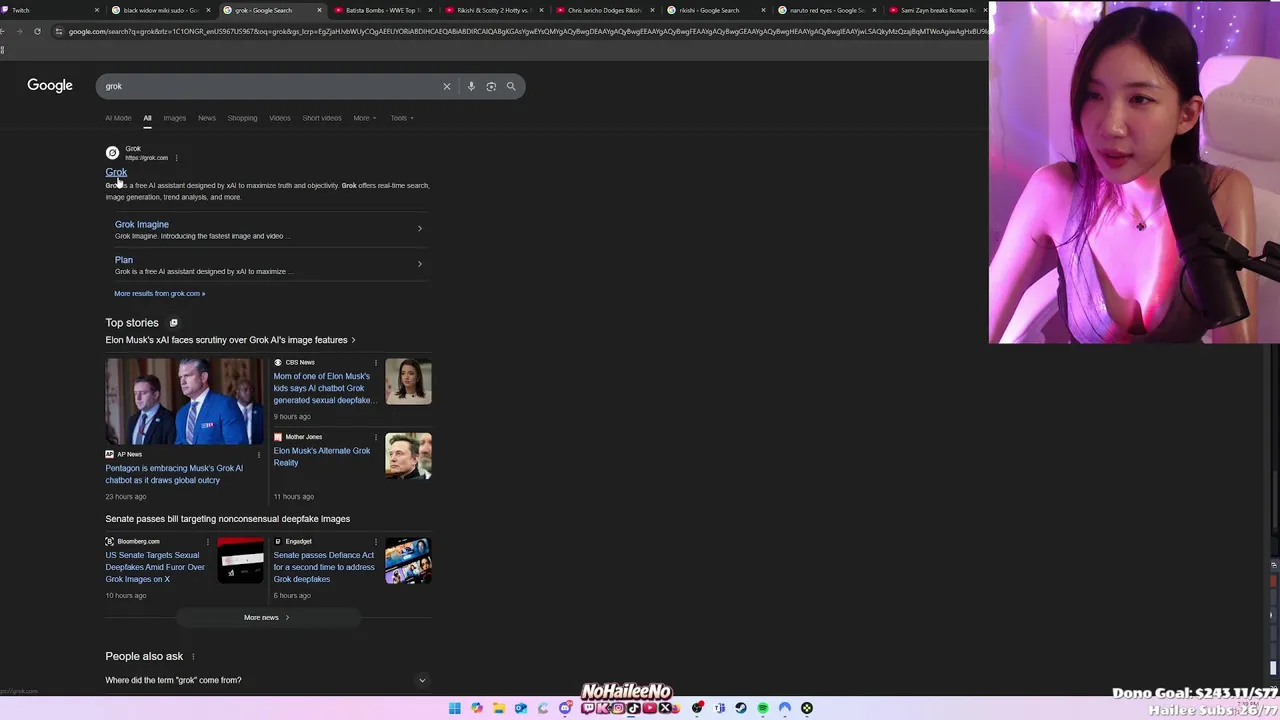Click 'More results from grok.com' link
1280x720 pixels.
[159, 293]
